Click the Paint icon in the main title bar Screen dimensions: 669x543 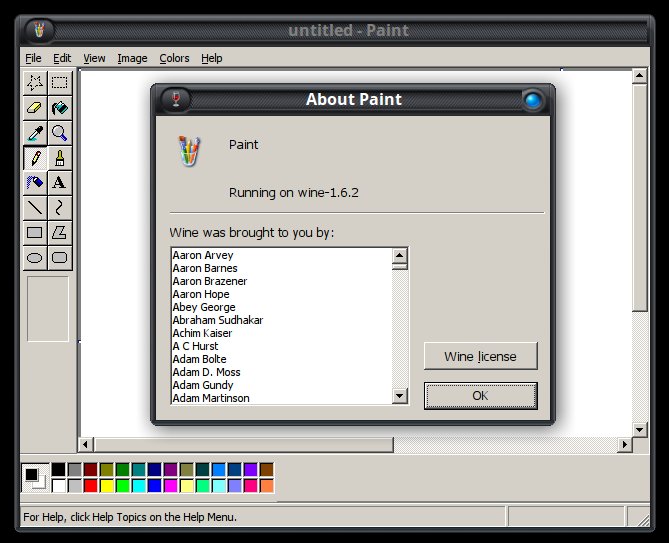click(x=40, y=30)
